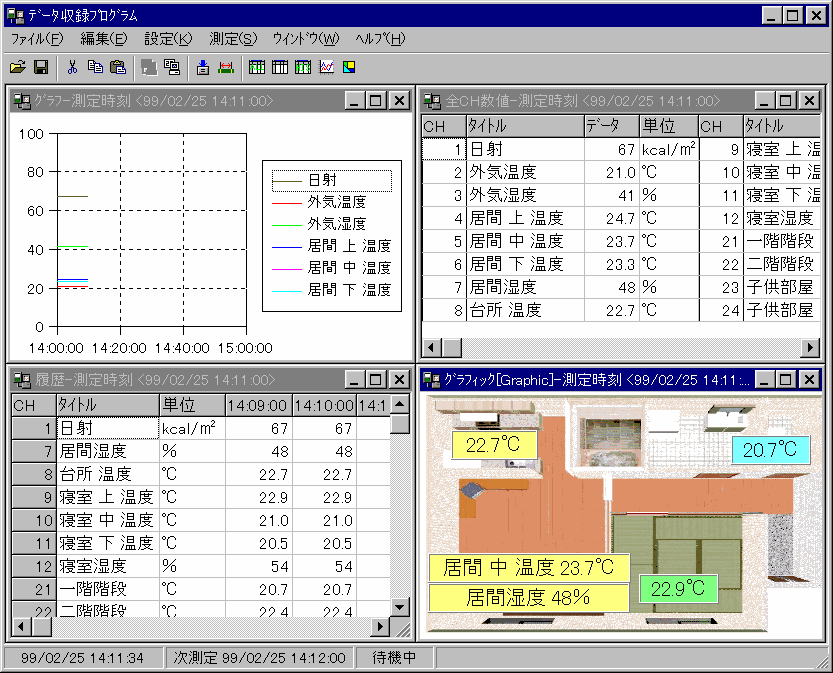
Task: Click the 全CH数値 window title bar icon
Action: point(431,101)
